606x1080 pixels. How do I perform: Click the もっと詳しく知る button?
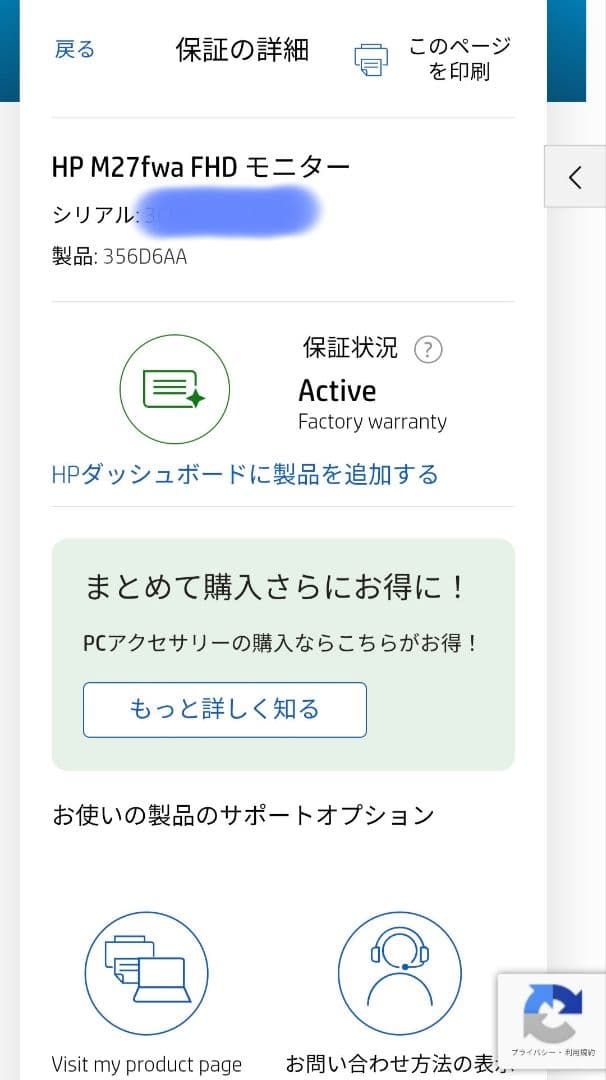pyautogui.click(x=224, y=709)
